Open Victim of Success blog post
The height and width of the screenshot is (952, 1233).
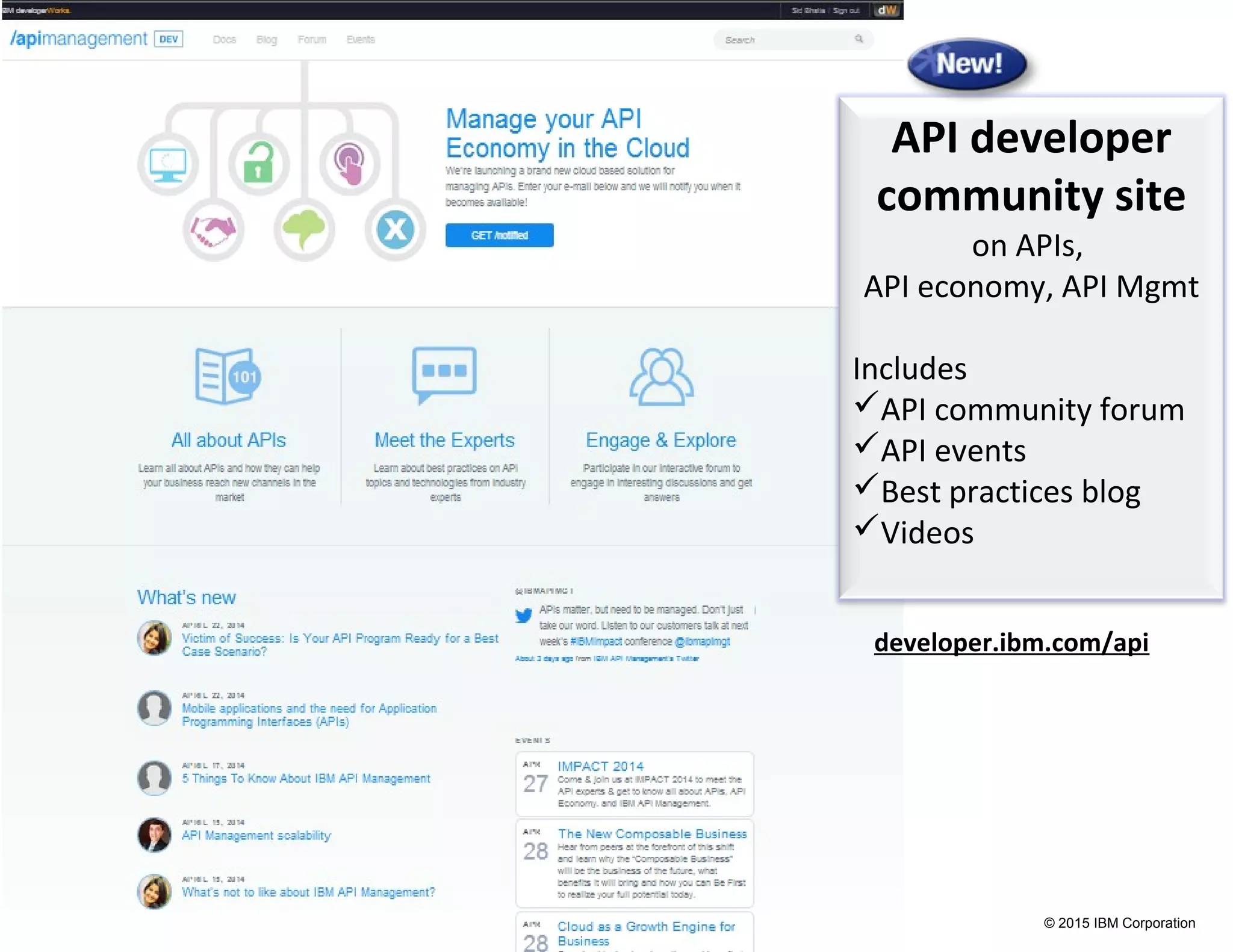pyautogui.click(x=340, y=645)
